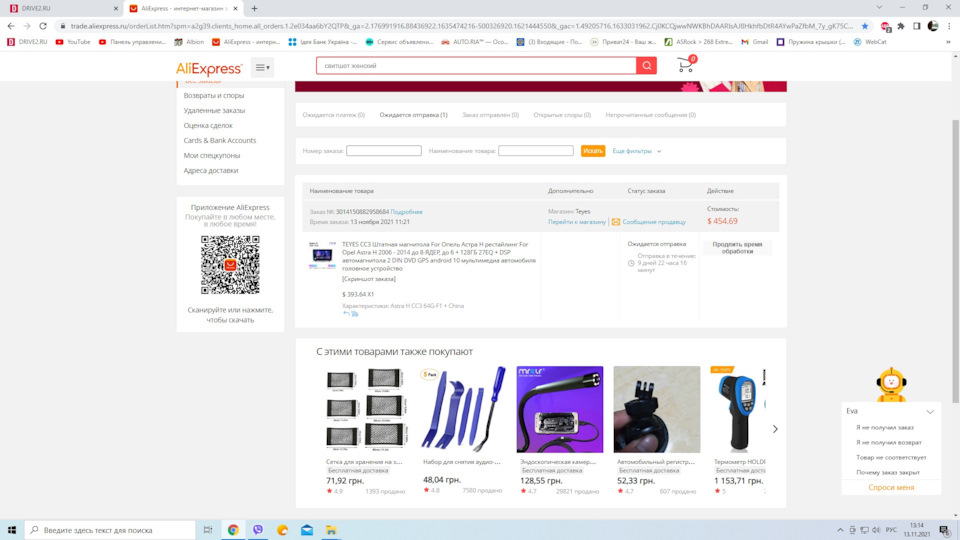Click Сообщение продавцу envelope link
The width and height of the screenshot is (960, 540).
tap(649, 222)
